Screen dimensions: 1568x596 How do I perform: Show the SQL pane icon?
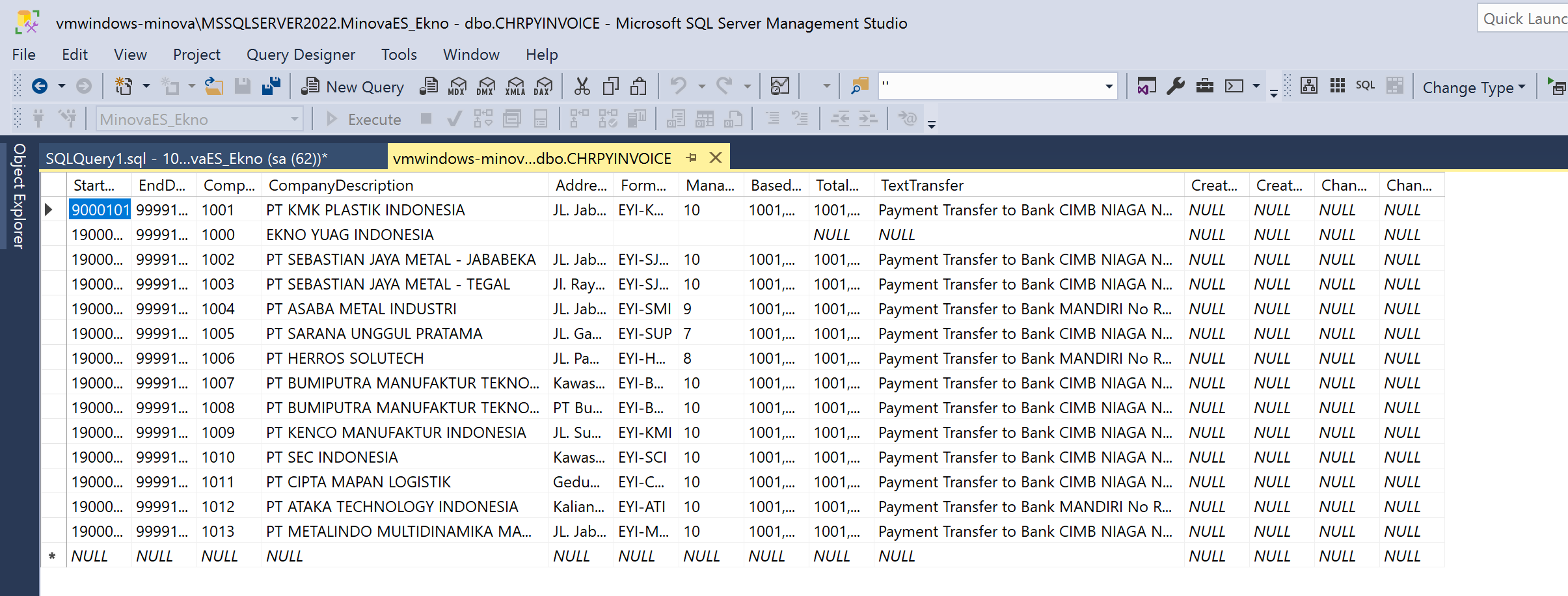point(1366,85)
